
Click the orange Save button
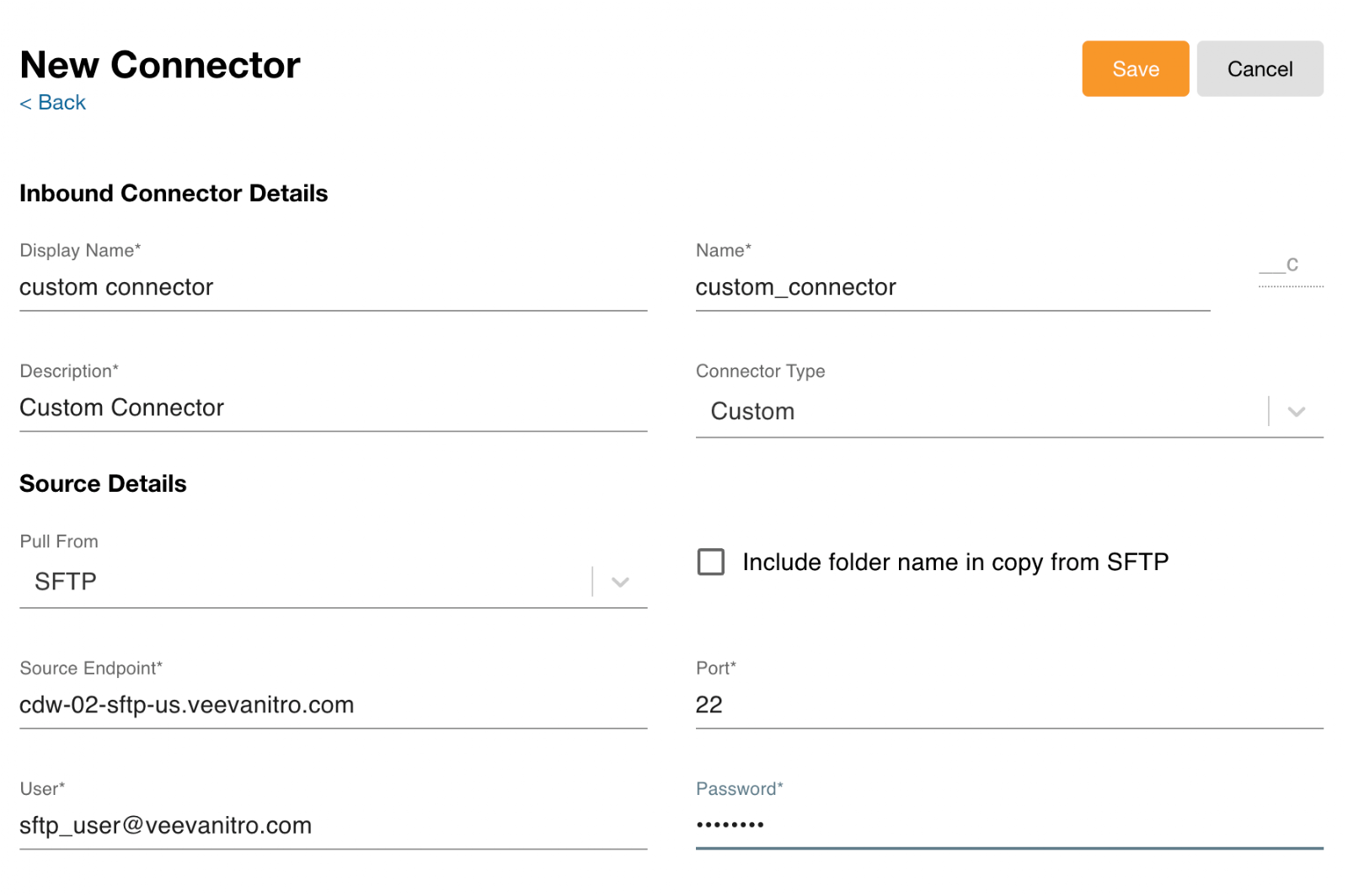pos(1134,69)
